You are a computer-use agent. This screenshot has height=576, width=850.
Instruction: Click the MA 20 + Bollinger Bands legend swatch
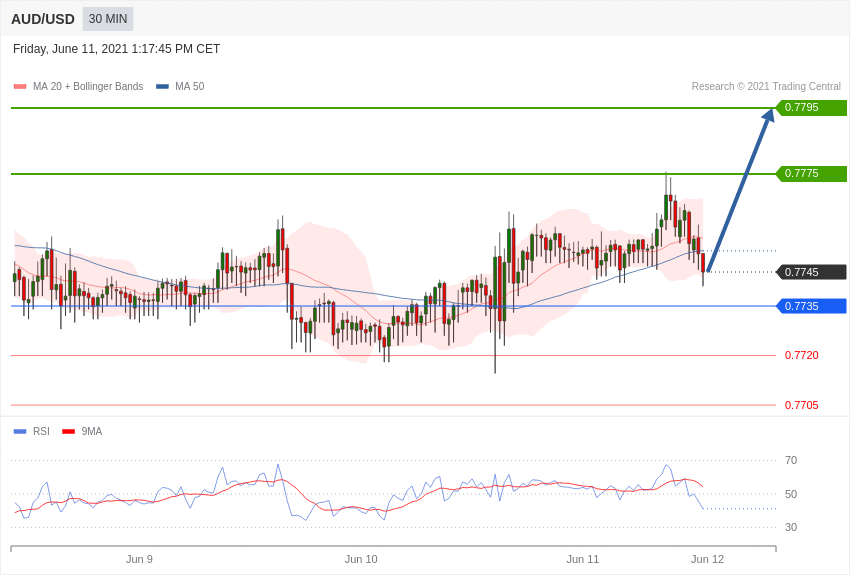pyautogui.click(x=20, y=87)
